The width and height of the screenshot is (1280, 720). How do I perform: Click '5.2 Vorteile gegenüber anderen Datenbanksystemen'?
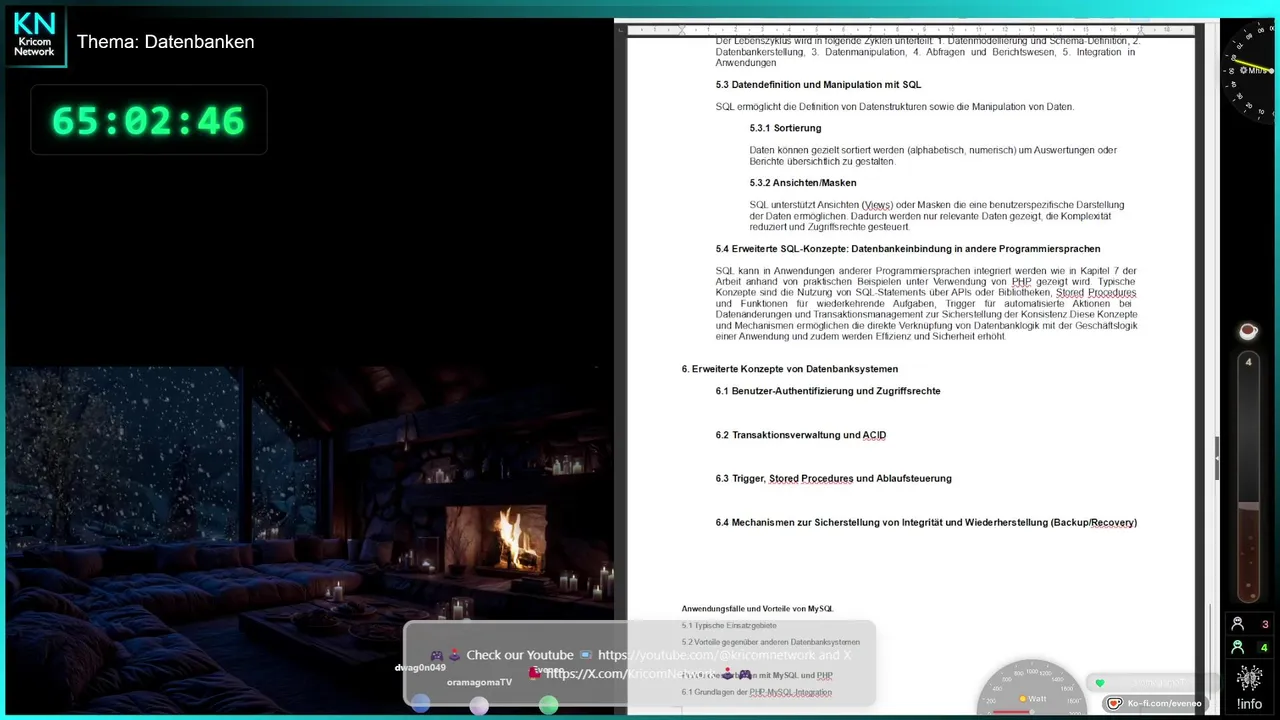tap(770, 642)
